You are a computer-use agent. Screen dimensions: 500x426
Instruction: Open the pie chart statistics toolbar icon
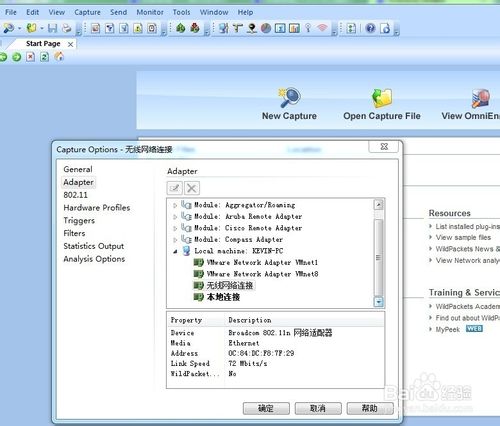coord(266,28)
